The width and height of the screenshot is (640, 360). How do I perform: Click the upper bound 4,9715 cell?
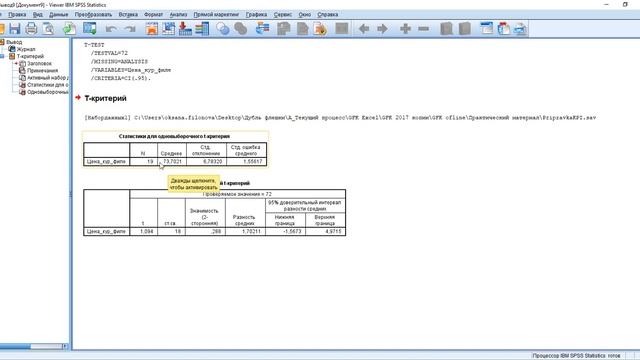pos(325,231)
